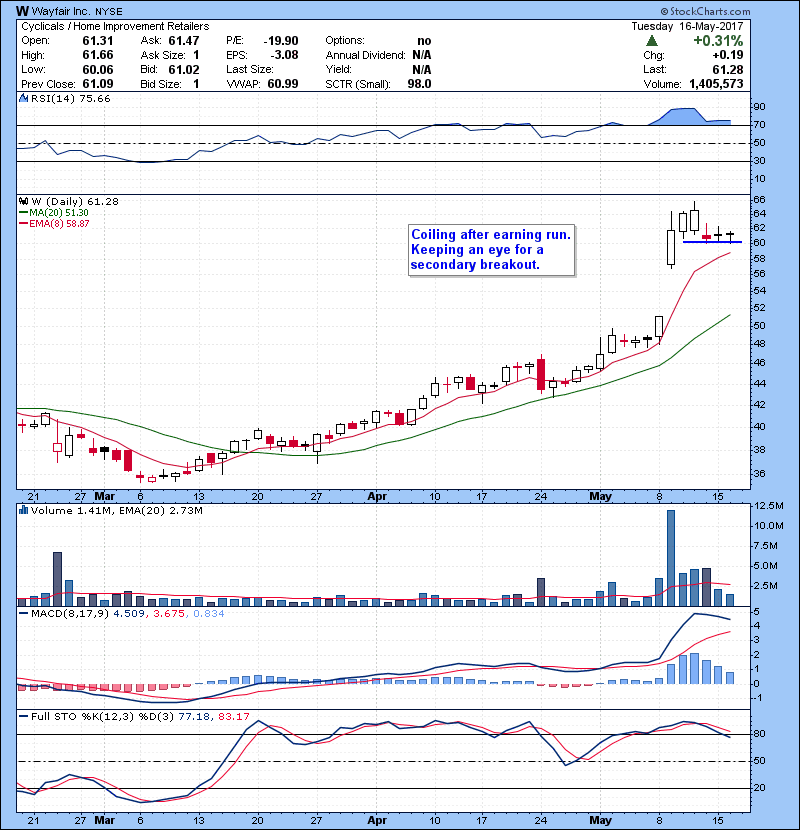The image size is (800, 830).
Task: Click the SCTR (Small) value 98.0
Action: (x=419, y=84)
